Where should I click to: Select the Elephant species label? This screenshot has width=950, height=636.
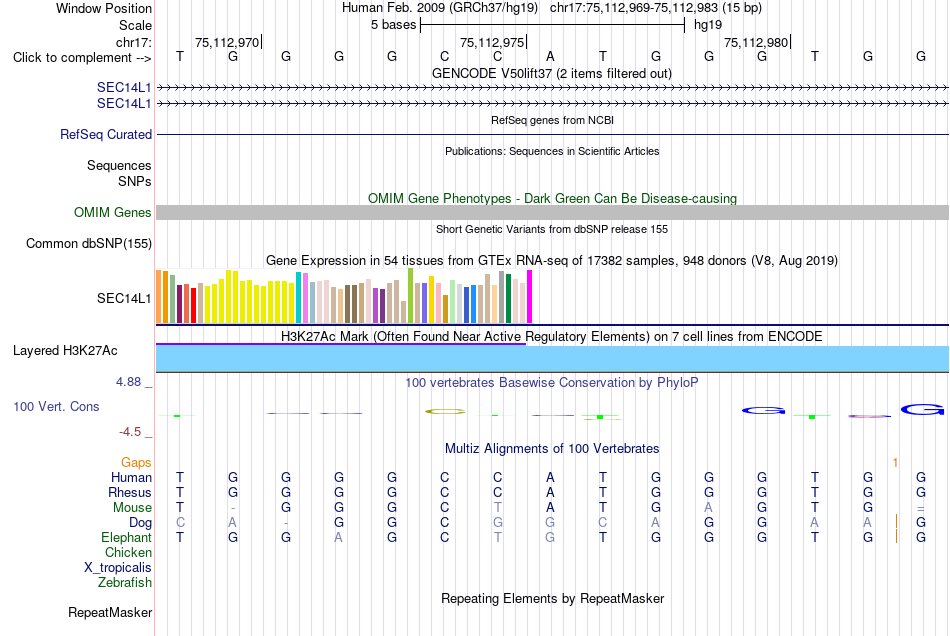pyautogui.click(x=126, y=537)
